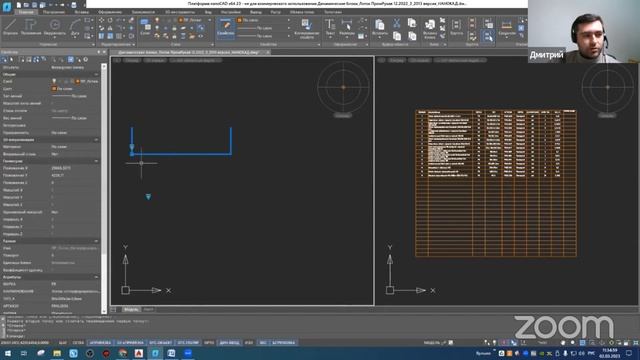Click the Положение X value field
Viewport: 640px width, 360px height.
75,168
